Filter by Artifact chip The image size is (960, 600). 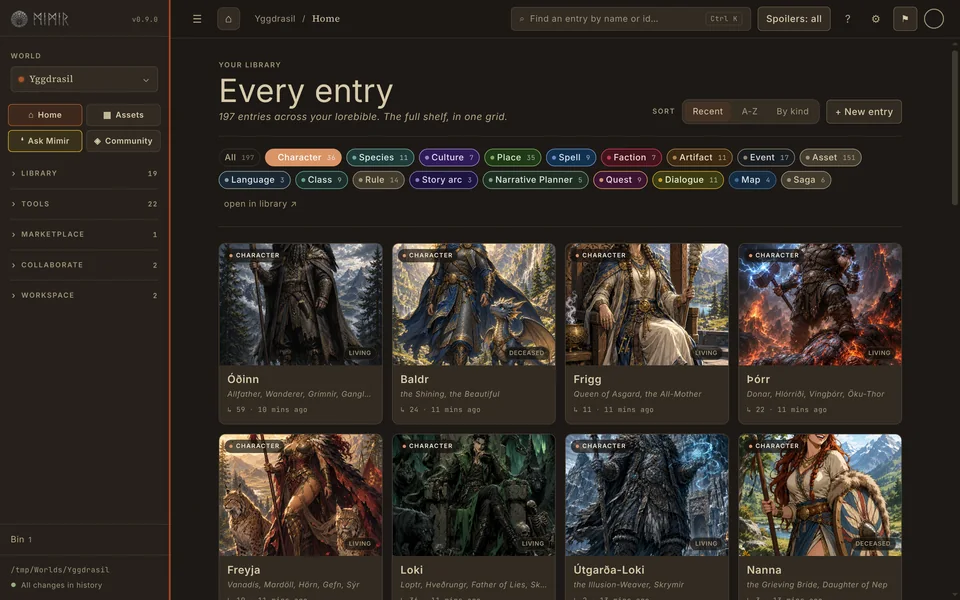click(699, 157)
